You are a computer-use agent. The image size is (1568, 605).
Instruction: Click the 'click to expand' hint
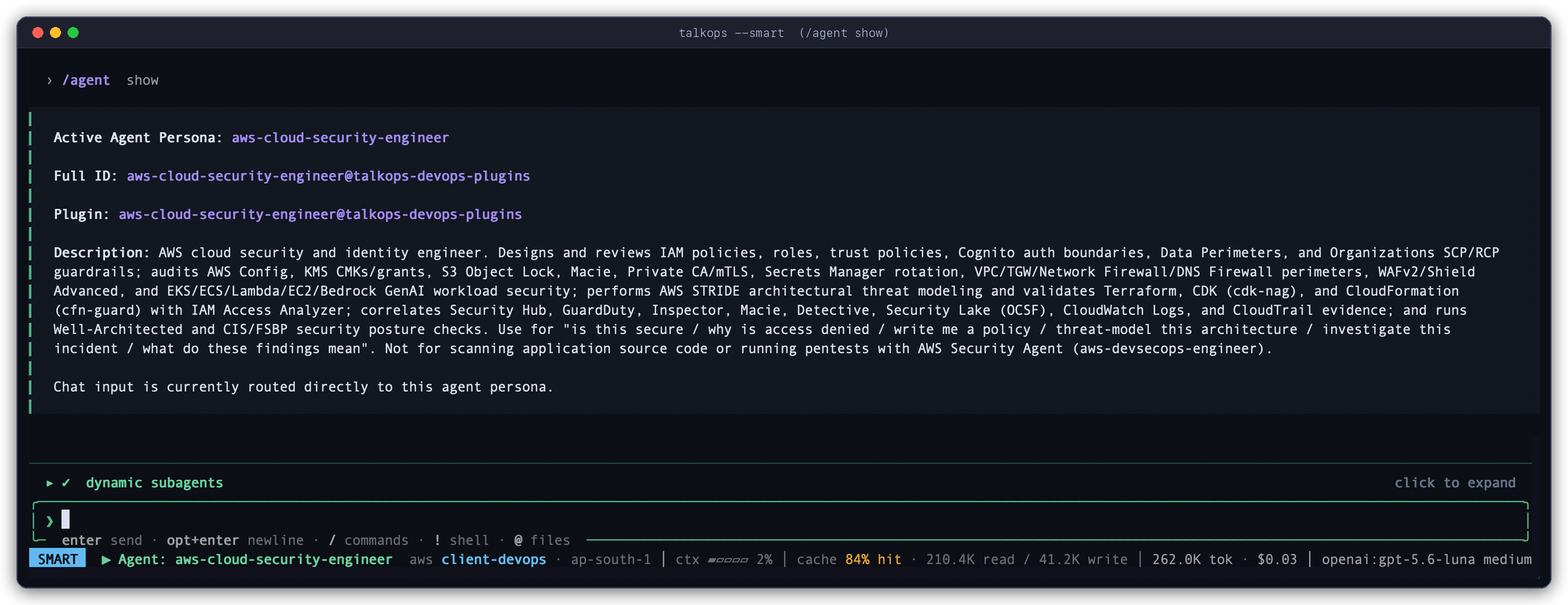tap(1454, 483)
